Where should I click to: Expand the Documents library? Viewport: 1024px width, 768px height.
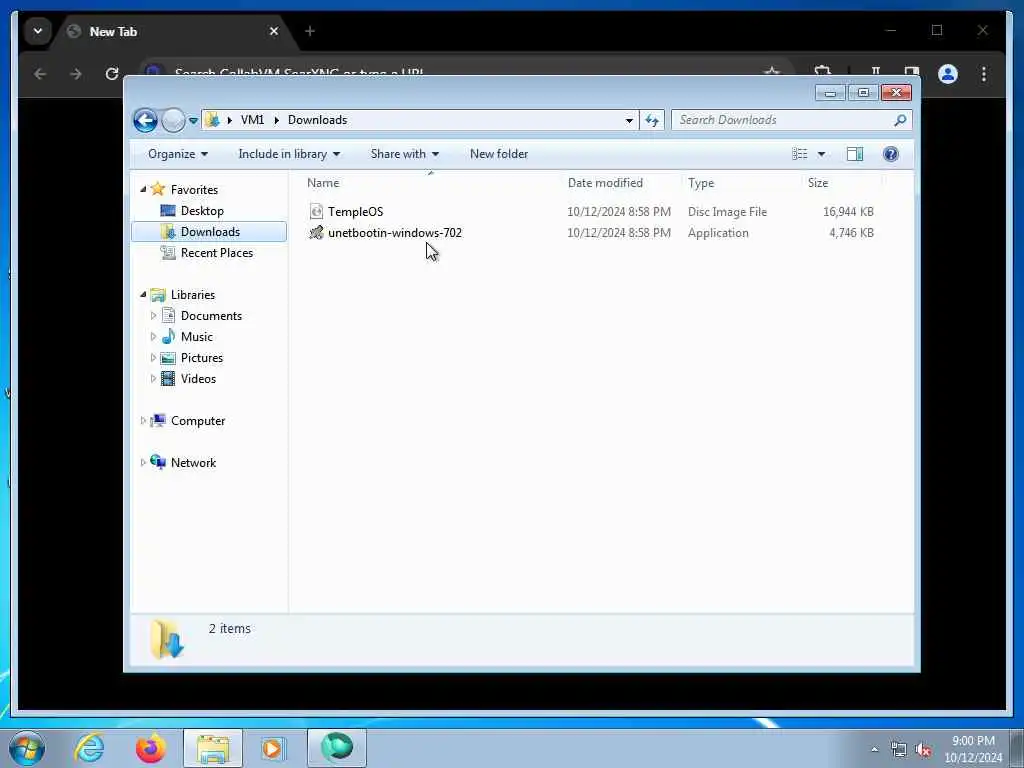153,316
